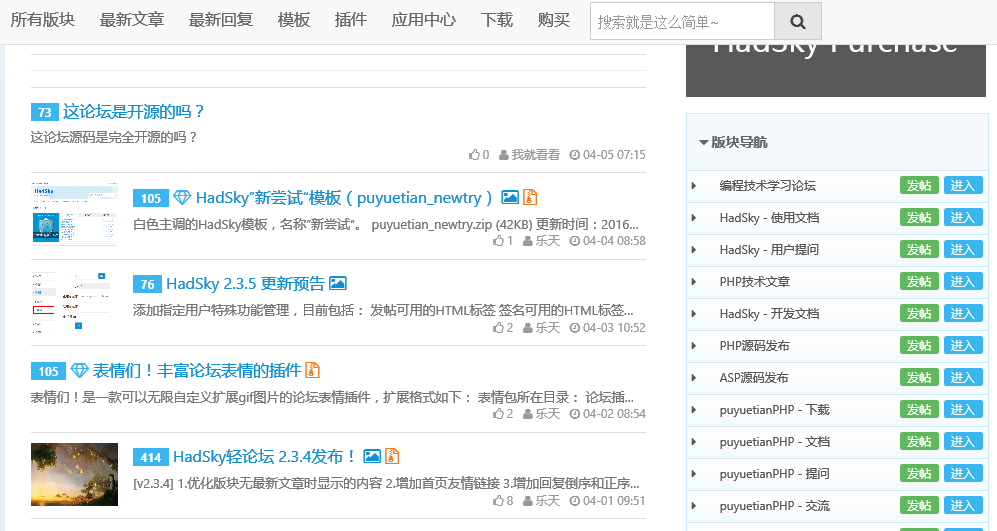Open post 这论坛是开源的吗？
The image size is (997, 531).
pyautogui.click(x=134, y=112)
